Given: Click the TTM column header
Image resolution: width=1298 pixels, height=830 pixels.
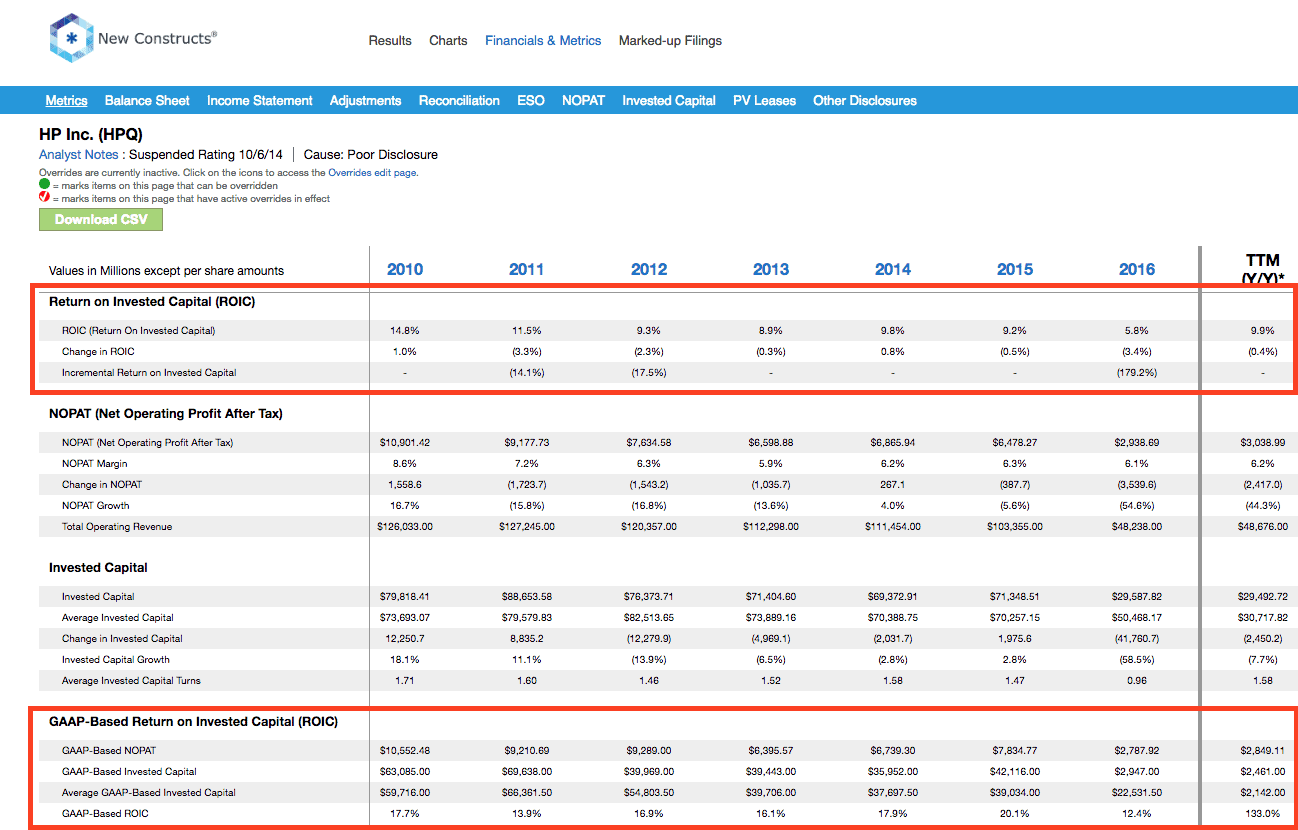Looking at the screenshot, I should tap(1263, 269).
